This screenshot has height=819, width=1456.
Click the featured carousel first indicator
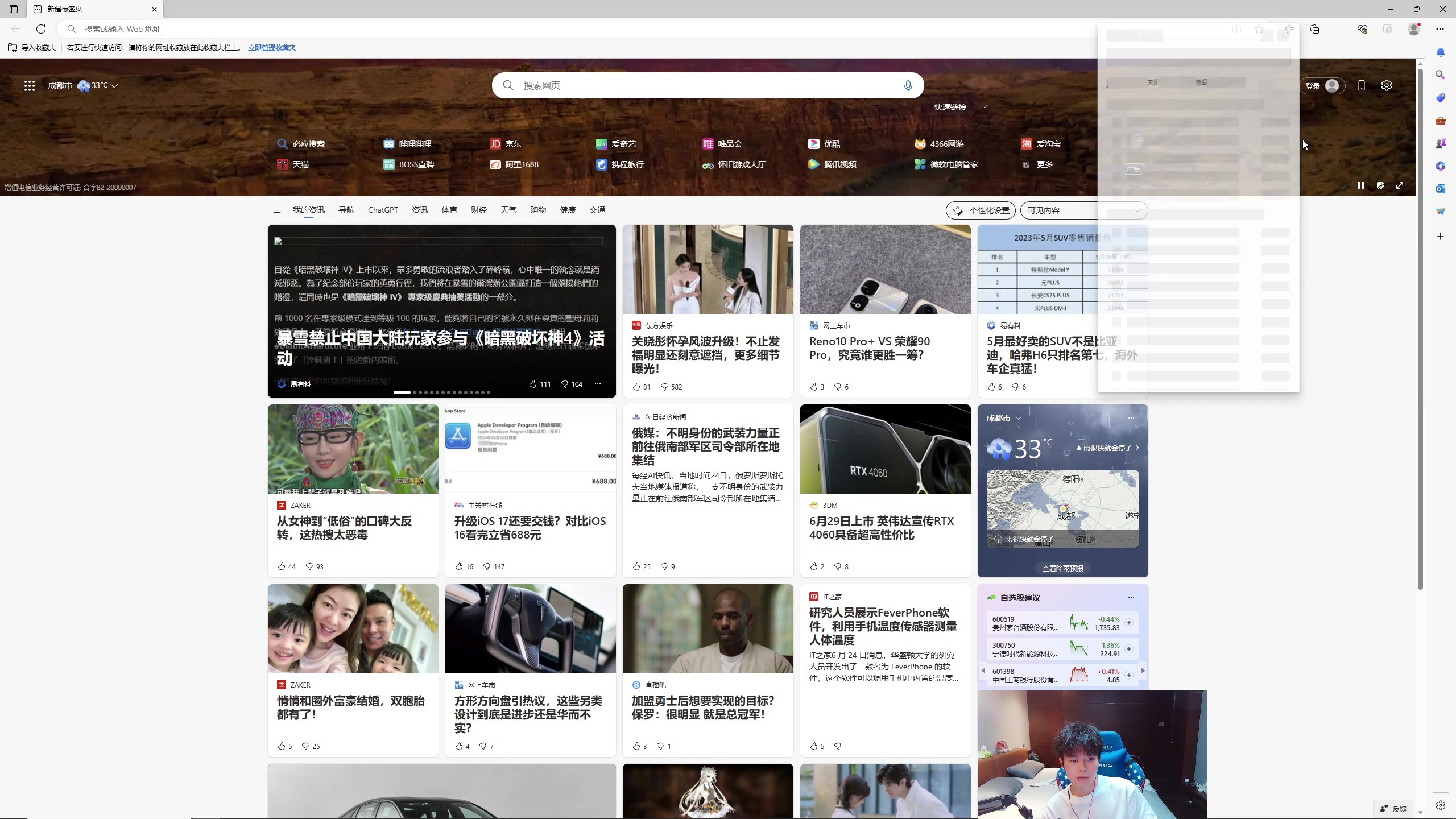pos(402,392)
